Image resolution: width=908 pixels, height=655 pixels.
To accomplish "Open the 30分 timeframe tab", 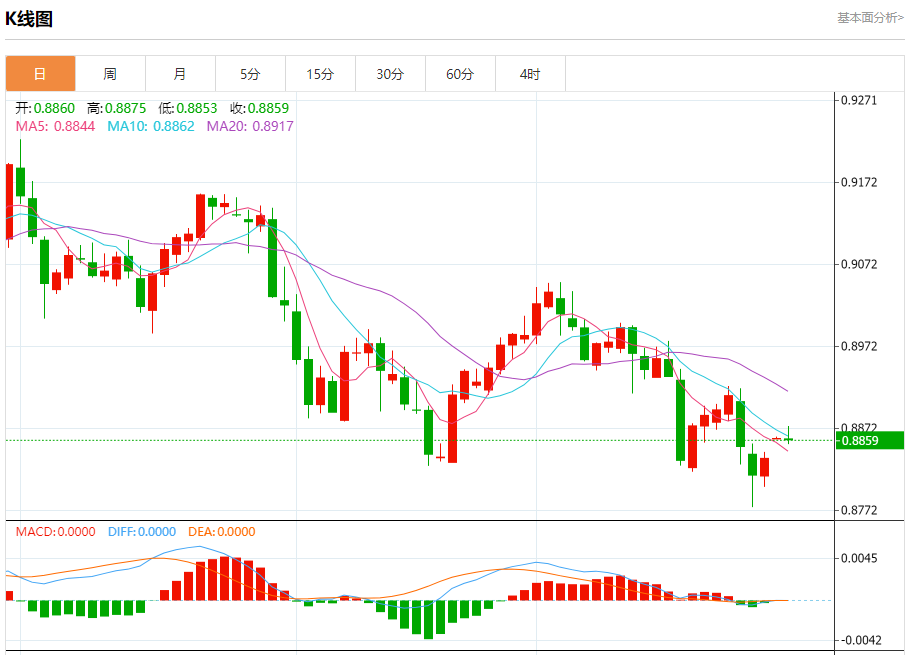I will (390, 74).
